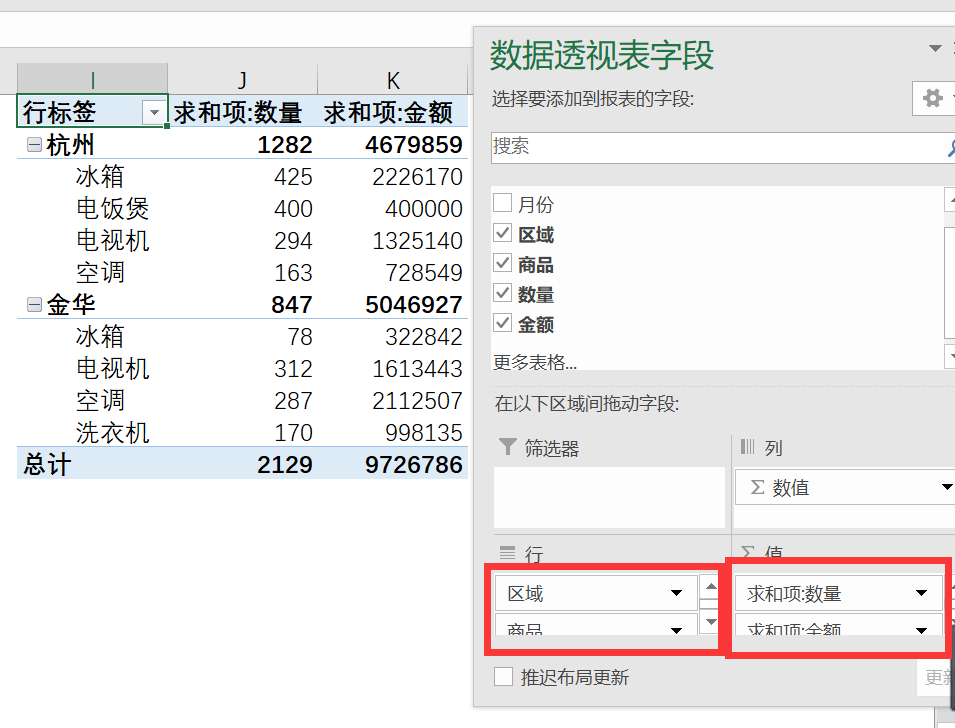Select cell with quantity 287

(x=293, y=400)
